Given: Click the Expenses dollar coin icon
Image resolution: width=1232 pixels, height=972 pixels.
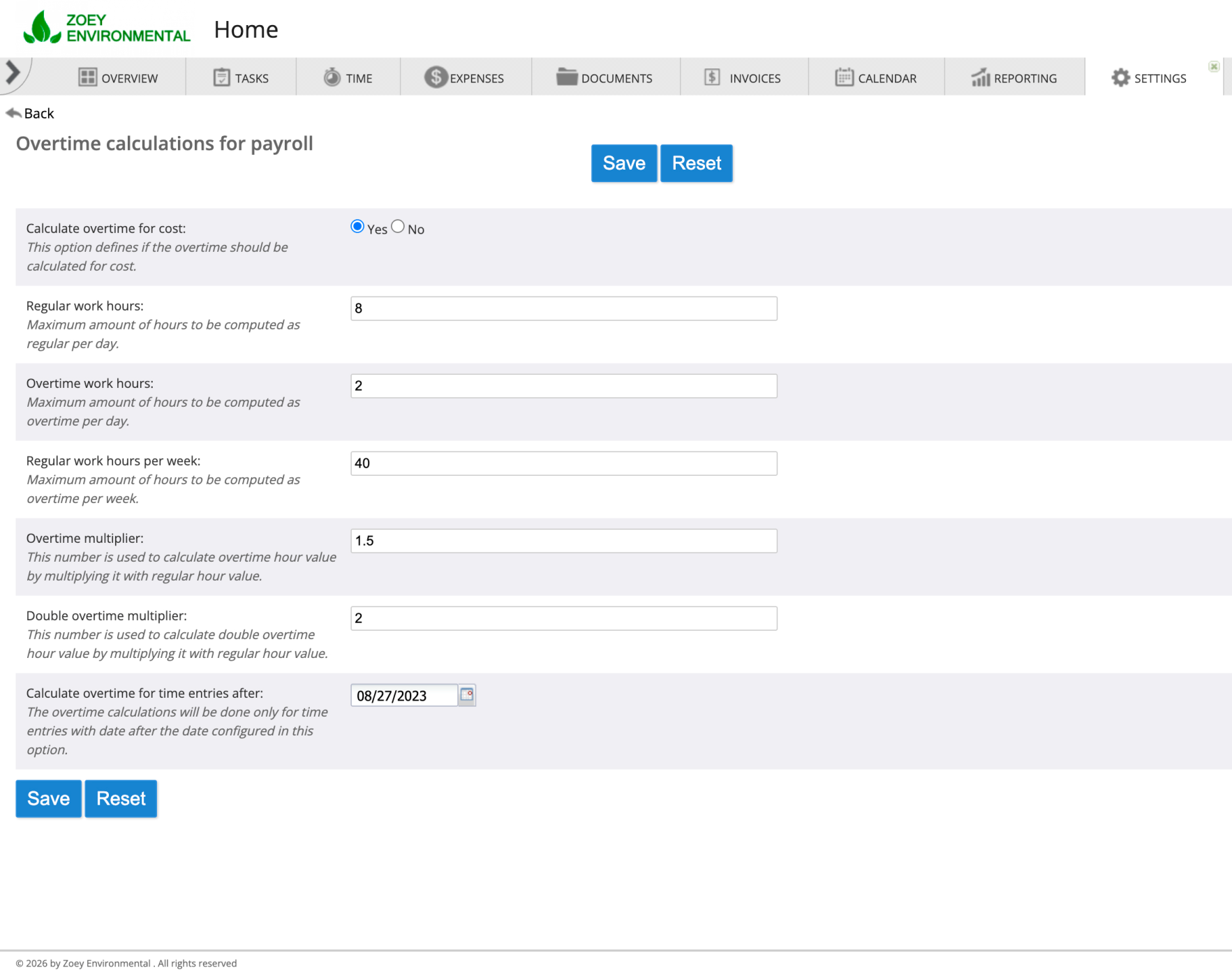Looking at the screenshot, I should [x=436, y=77].
